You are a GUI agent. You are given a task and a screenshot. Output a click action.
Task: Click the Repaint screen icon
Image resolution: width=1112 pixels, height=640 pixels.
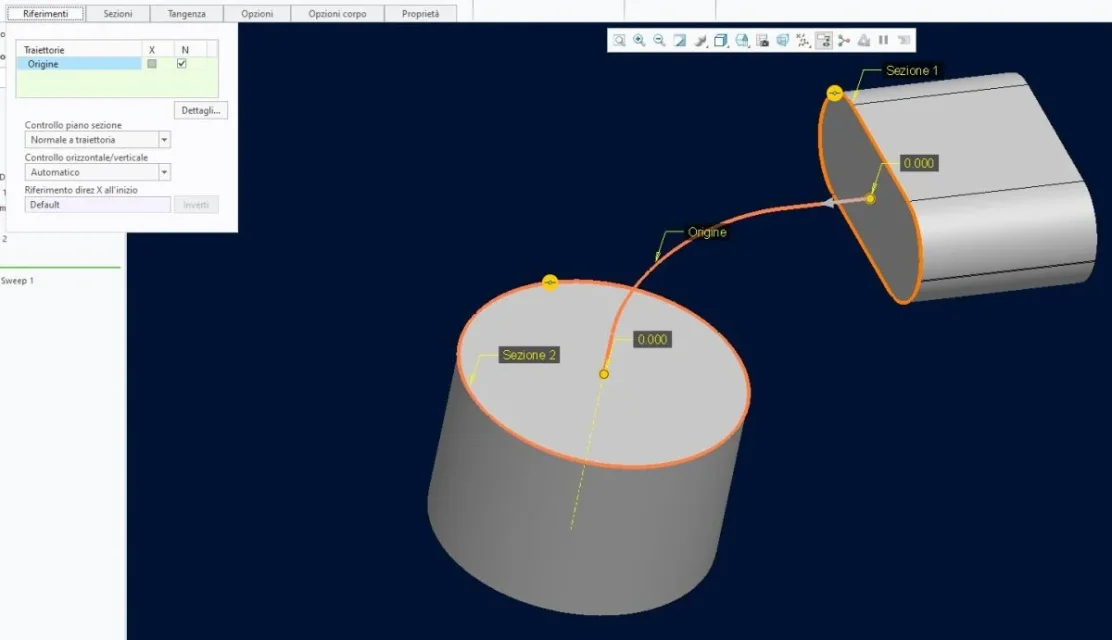(x=680, y=41)
